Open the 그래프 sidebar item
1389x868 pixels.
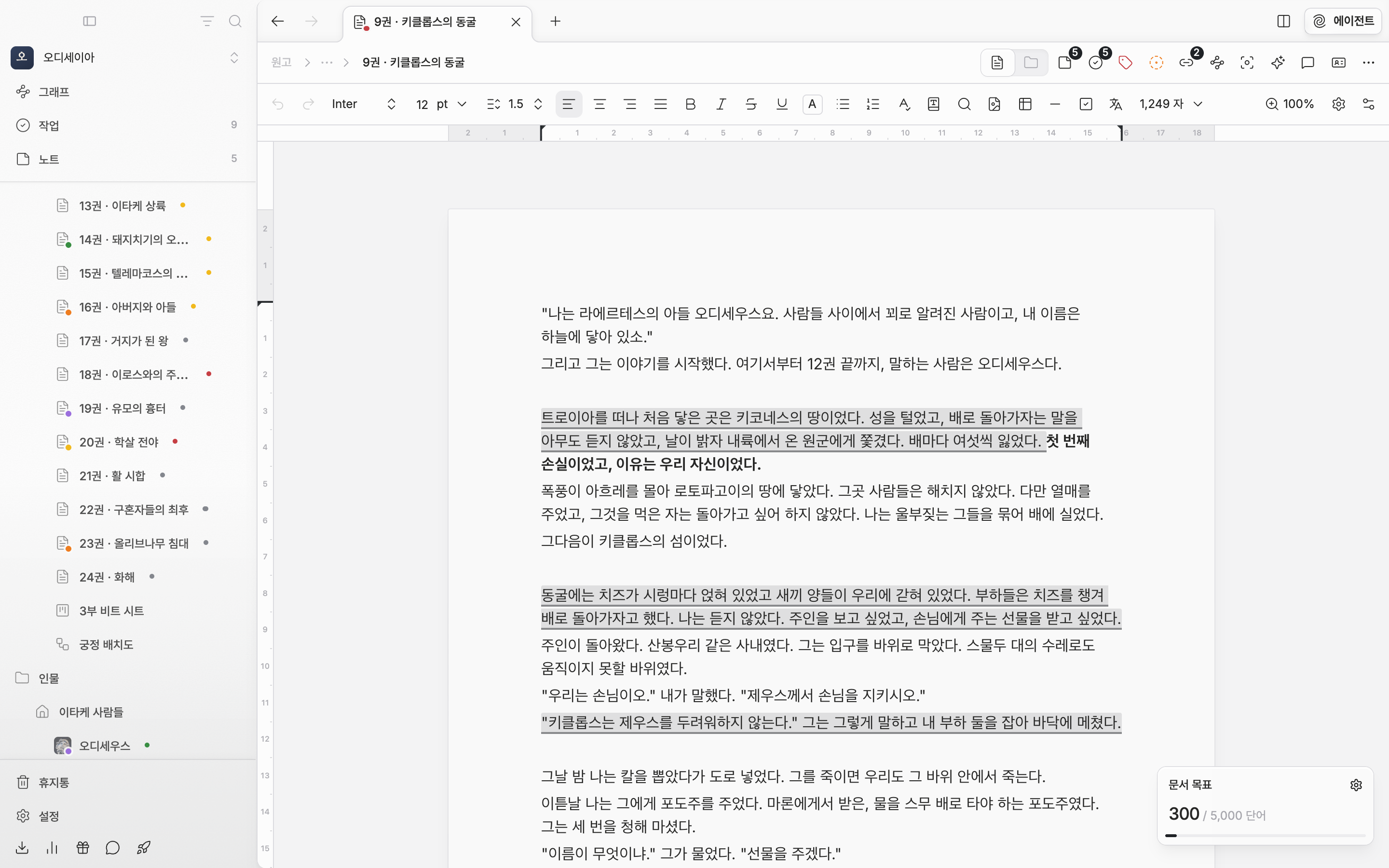[128, 92]
